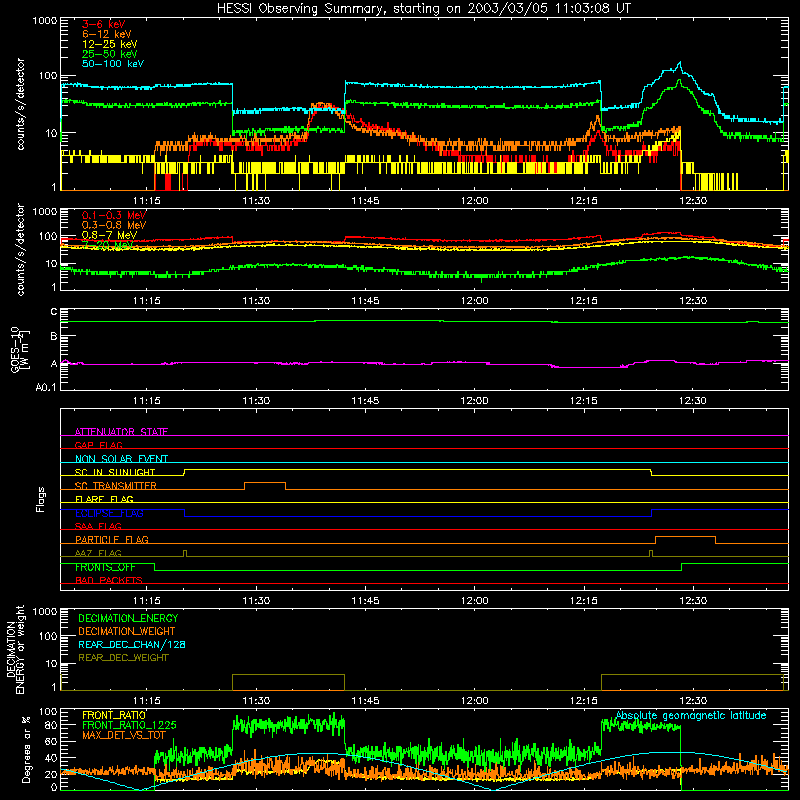Click the cyan 50-100 keV peak near 12:28
The width and height of the screenshot is (800, 800).
[680, 63]
